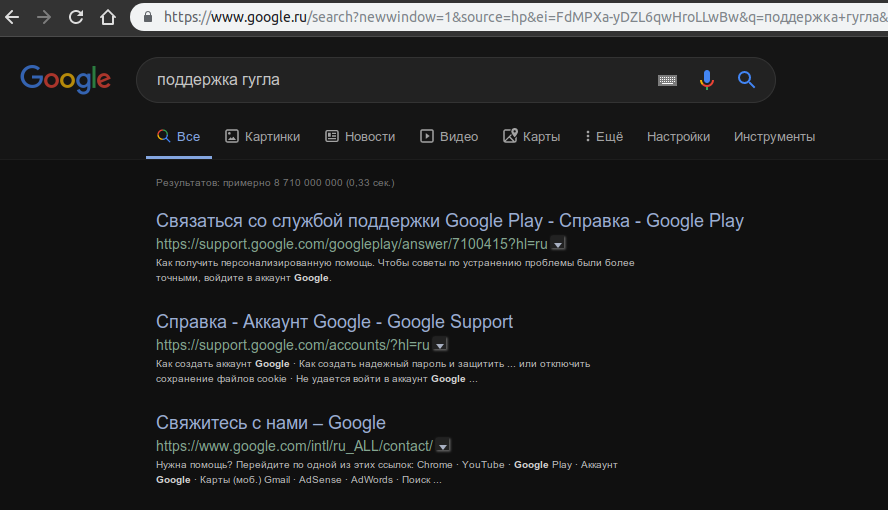Screen dimensions: 888x510
Task: Click the address bar URL
Action: 525,17
